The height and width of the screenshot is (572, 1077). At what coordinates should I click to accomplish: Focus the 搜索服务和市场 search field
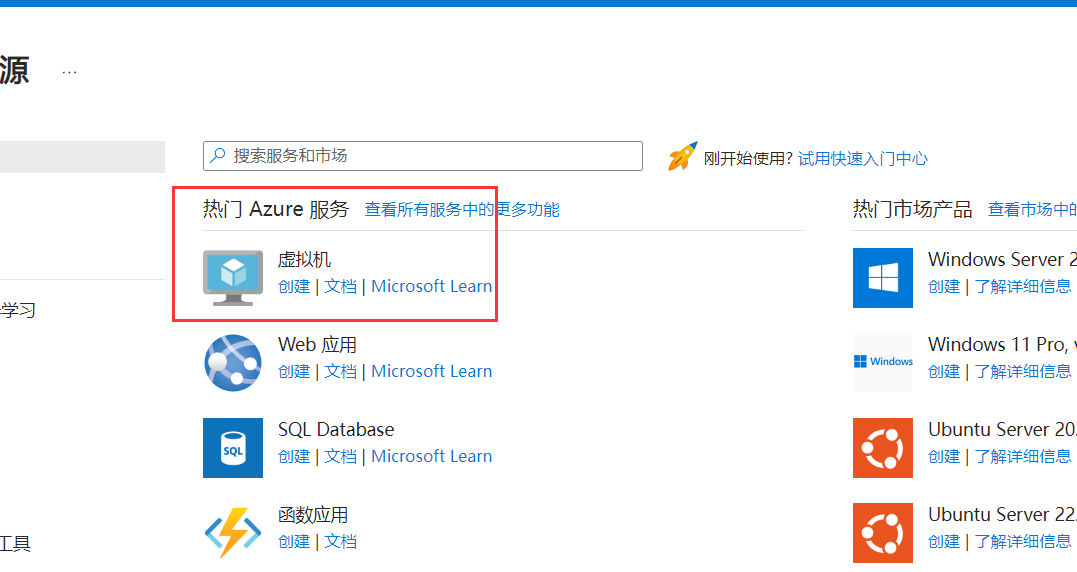coord(430,156)
